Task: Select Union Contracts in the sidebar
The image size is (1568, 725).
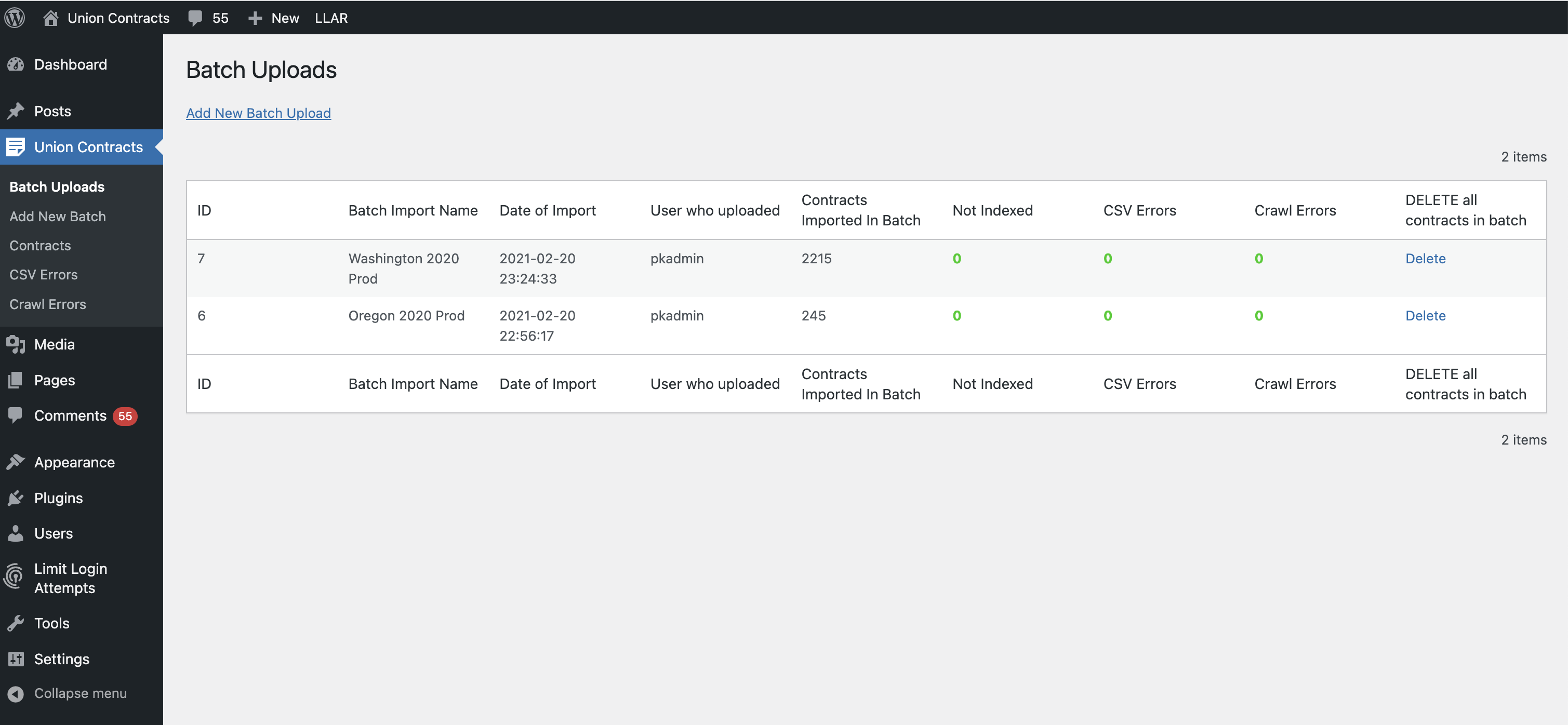Action: point(88,146)
